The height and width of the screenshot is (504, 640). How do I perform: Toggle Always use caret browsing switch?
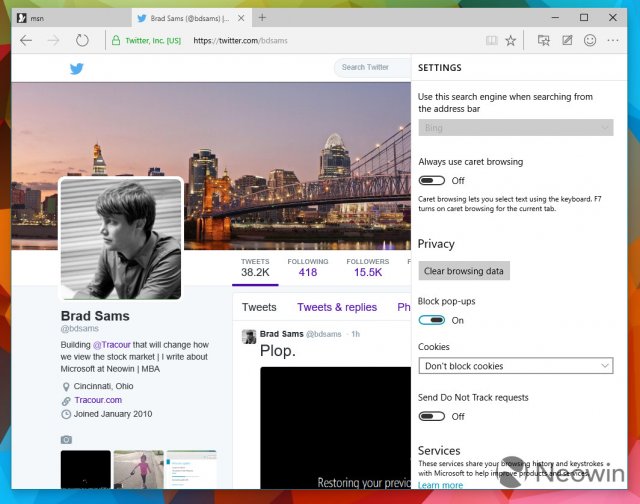pos(431,180)
